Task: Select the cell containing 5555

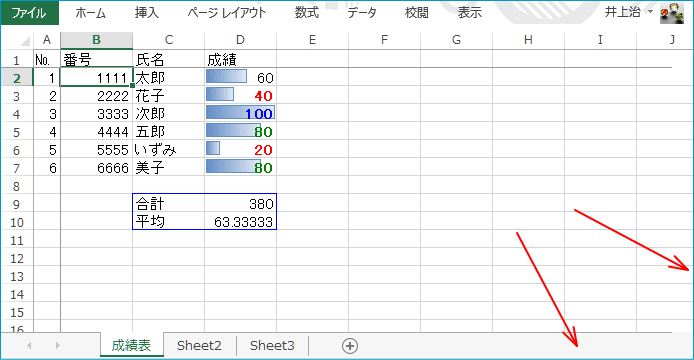Action: [x=96, y=150]
